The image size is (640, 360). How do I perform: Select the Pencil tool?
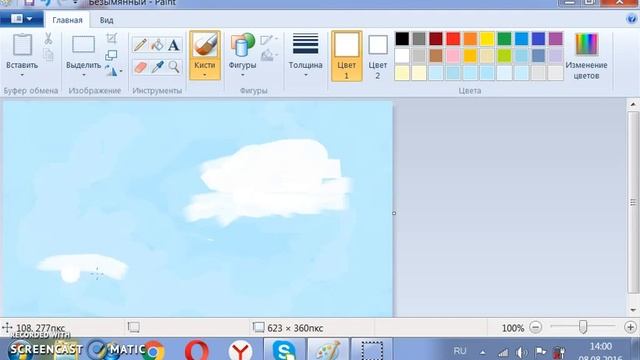tap(140, 44)
